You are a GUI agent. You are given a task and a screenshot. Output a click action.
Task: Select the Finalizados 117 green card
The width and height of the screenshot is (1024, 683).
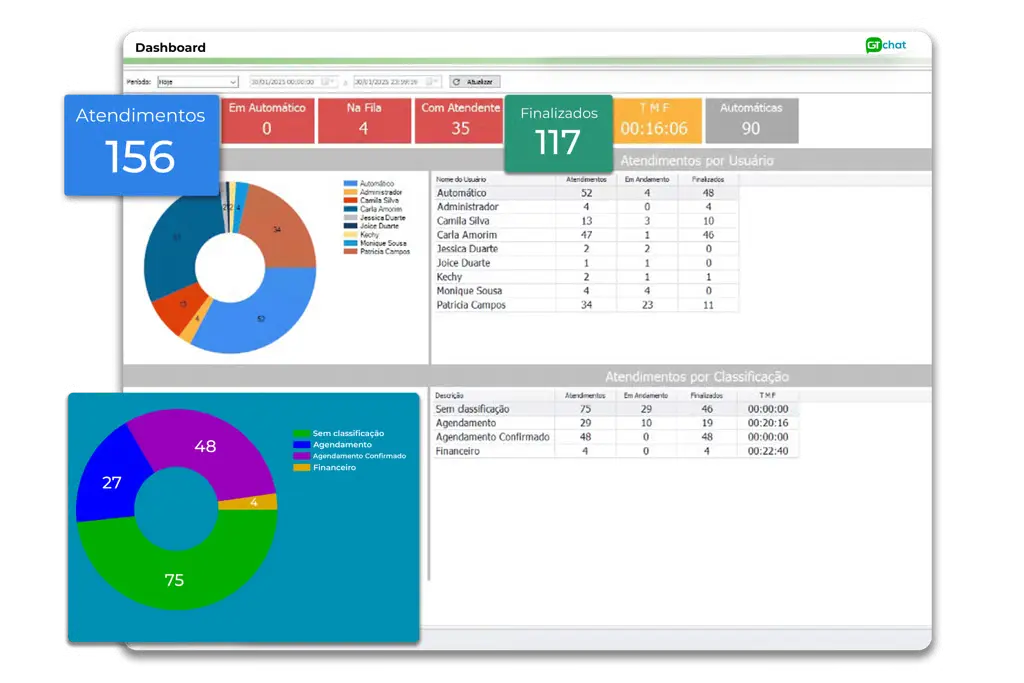558,133
